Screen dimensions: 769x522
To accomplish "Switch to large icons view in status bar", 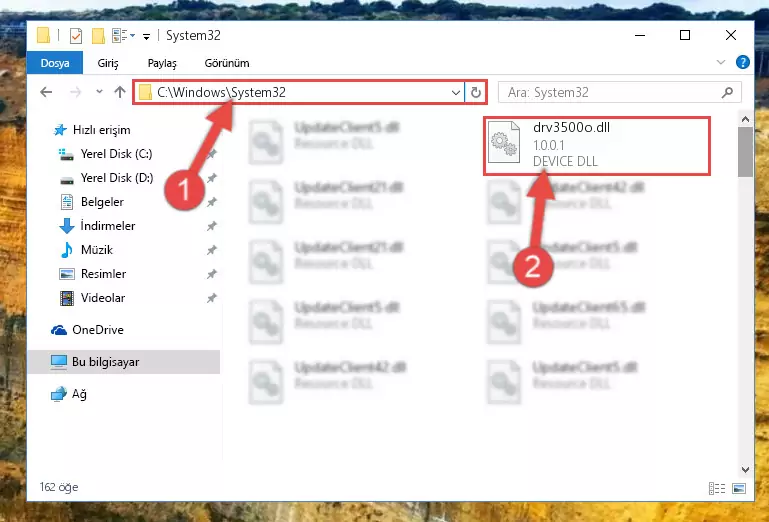I will [739, 488].
